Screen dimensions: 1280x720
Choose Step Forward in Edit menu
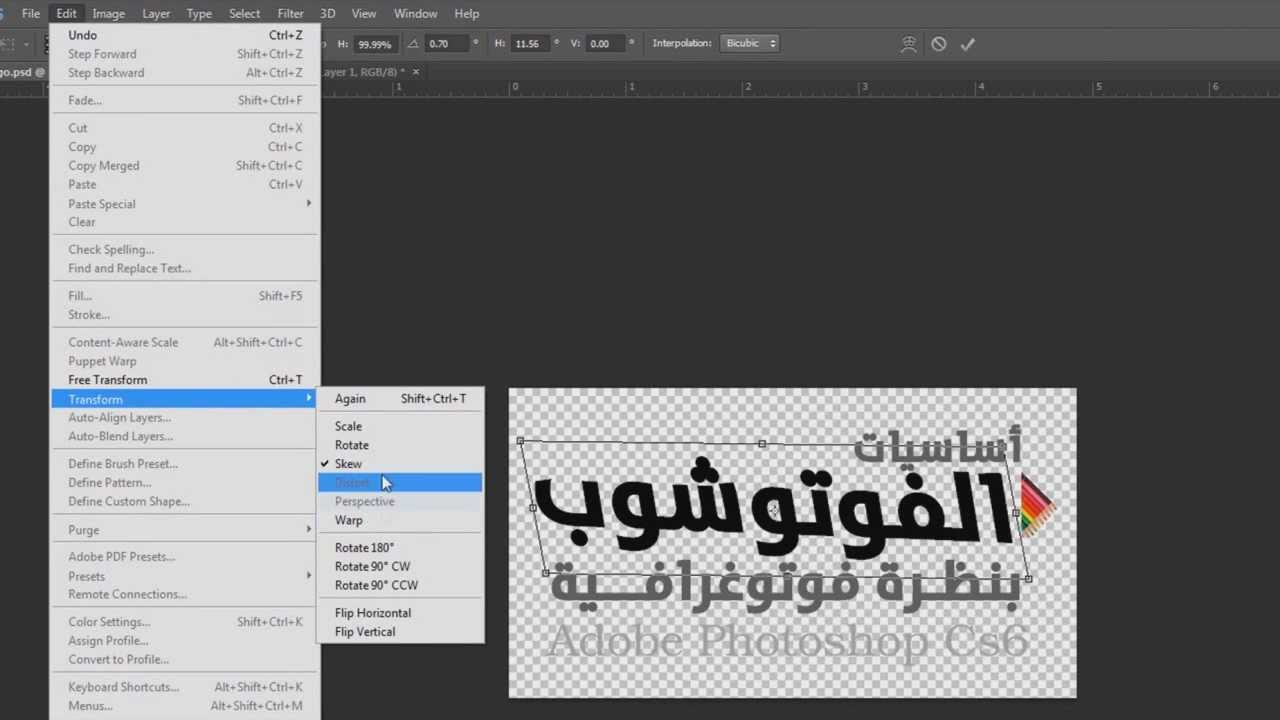pos(185,54)
